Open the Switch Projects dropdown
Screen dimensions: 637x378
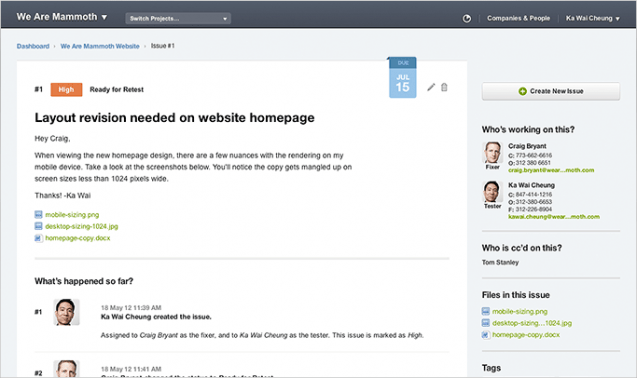[x=178, y=18]
